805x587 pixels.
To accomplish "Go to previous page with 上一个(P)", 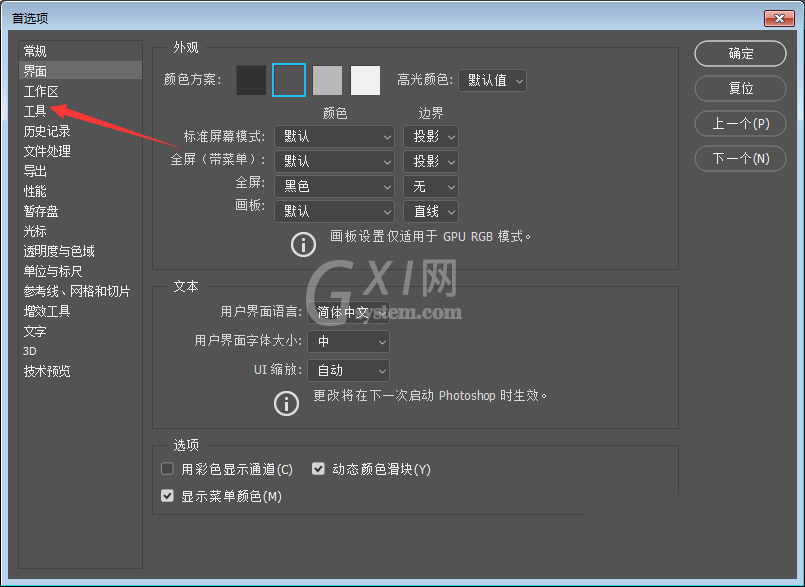I will pos(740,123).
